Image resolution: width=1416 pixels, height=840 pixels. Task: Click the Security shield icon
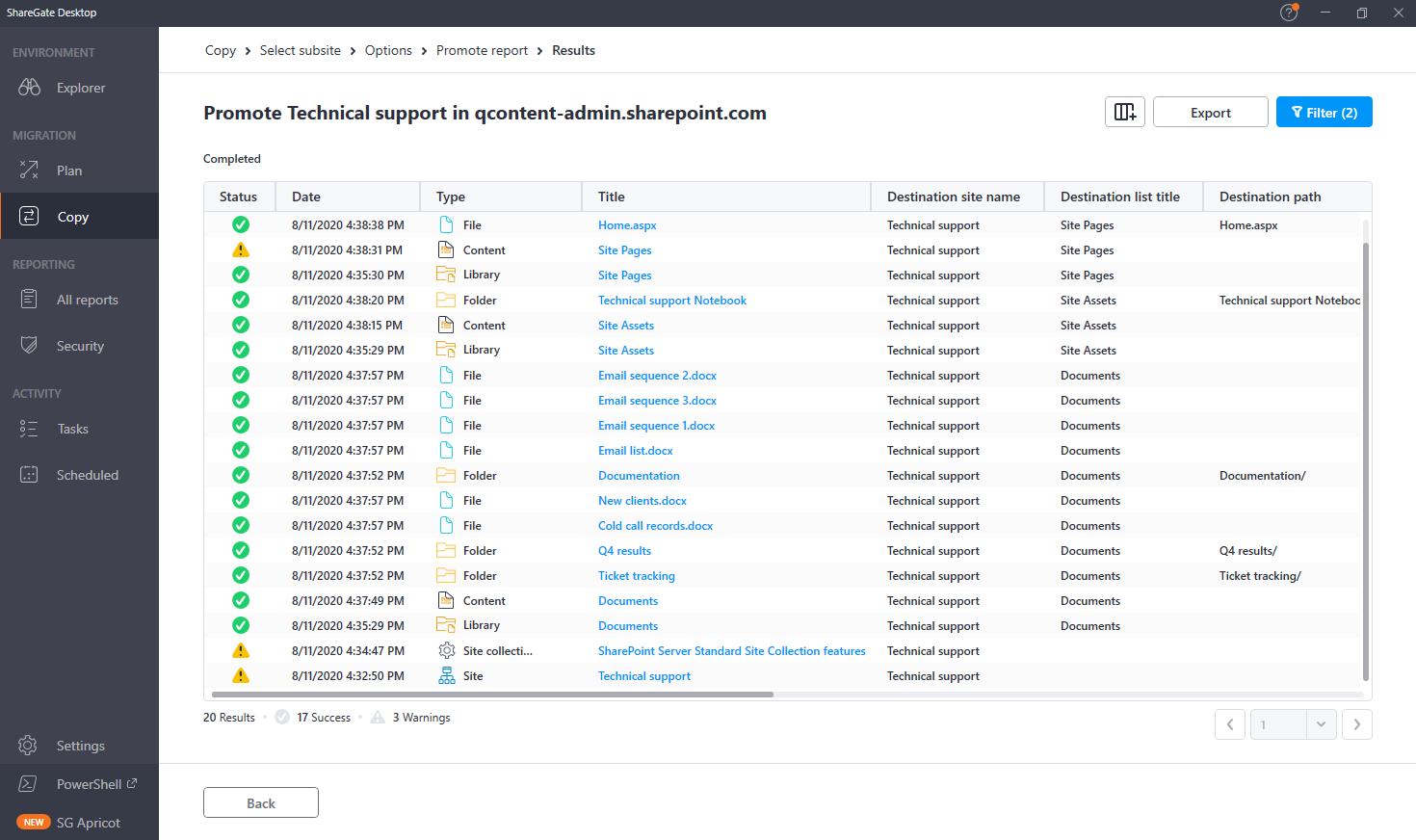click(29, 346)
